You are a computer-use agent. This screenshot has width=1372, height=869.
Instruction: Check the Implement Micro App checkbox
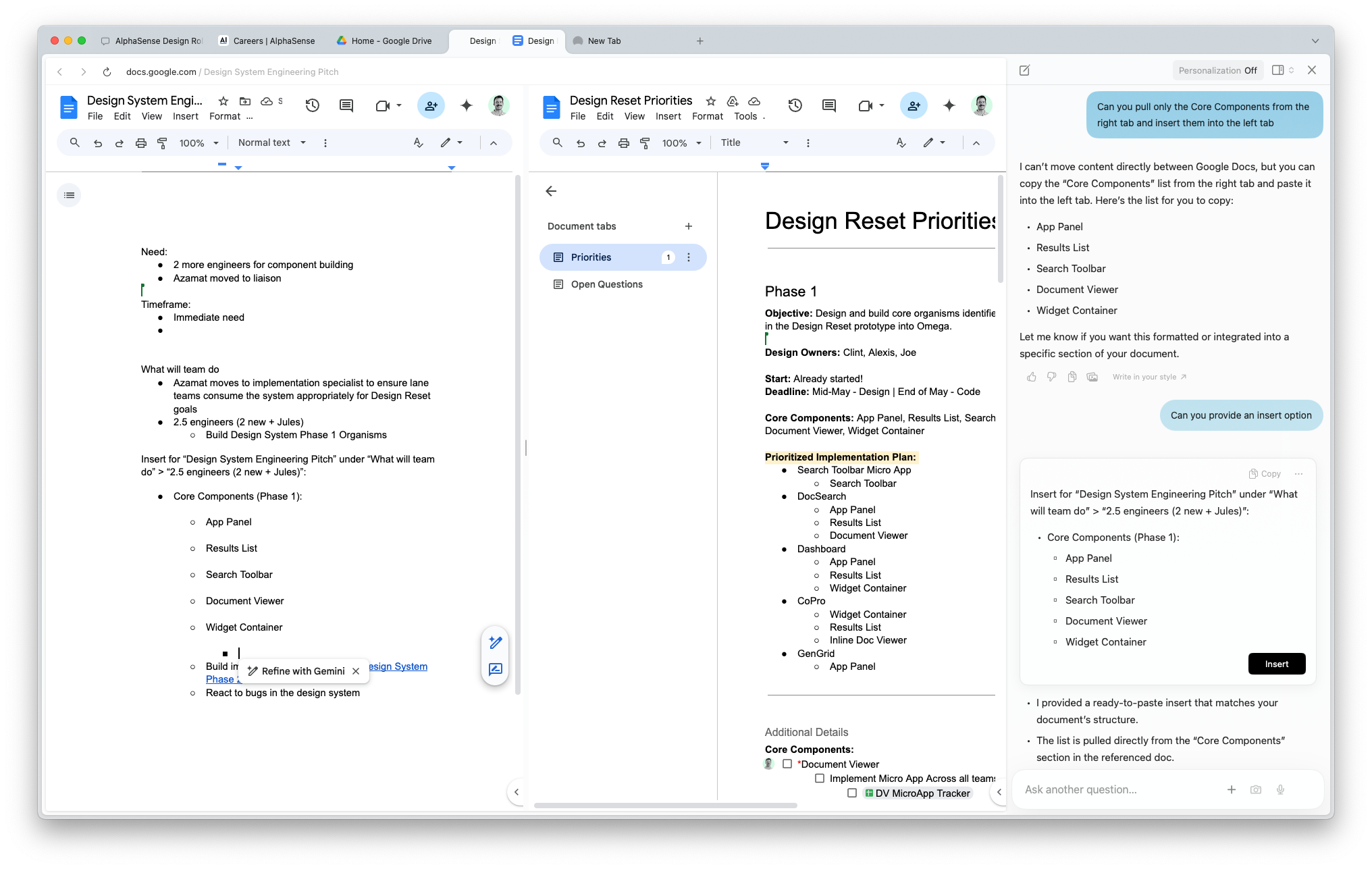click(820, 779)
